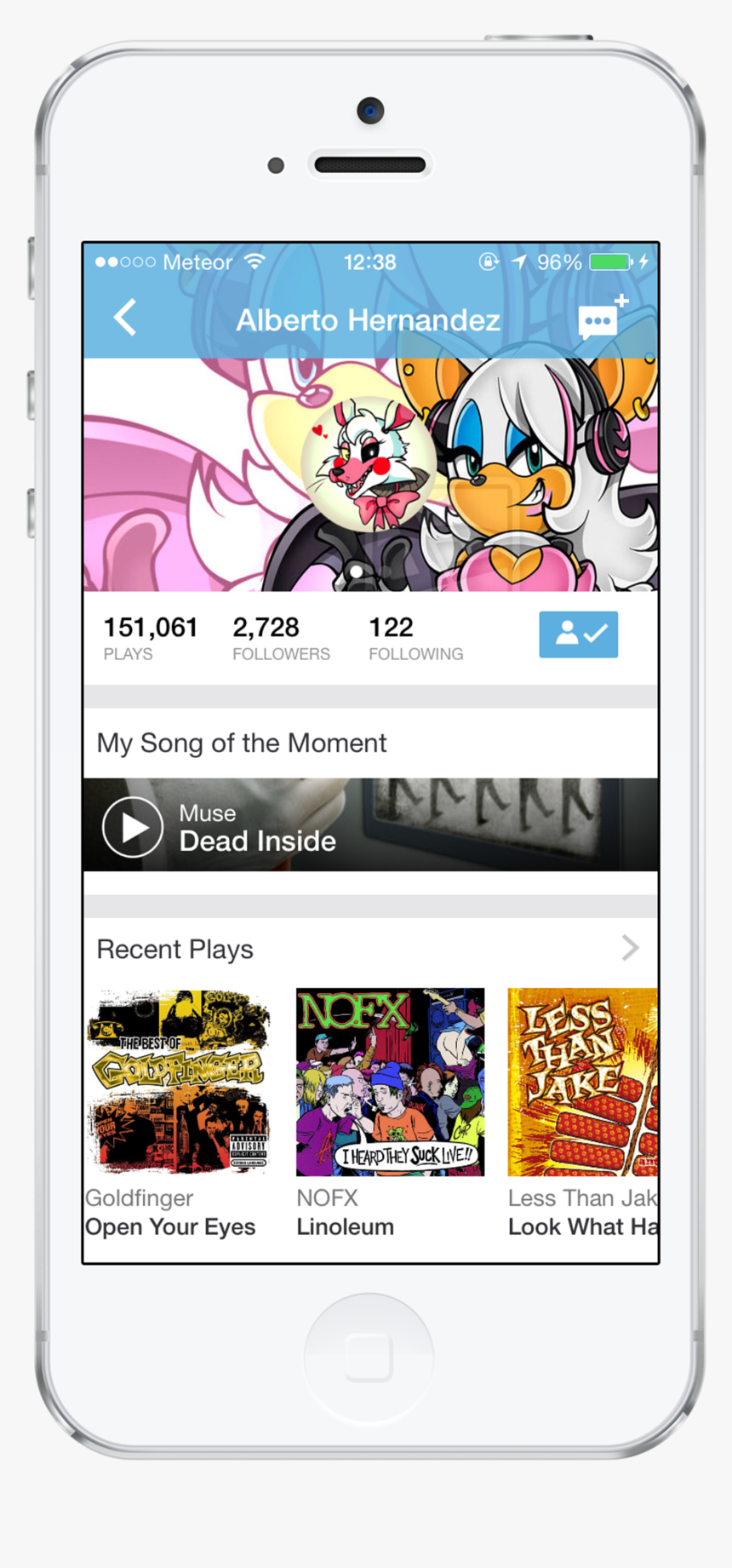732x1568 pixels.
Task: Tap the location arrow status icon
Action: pyautogui.click(x=518, y=261)
